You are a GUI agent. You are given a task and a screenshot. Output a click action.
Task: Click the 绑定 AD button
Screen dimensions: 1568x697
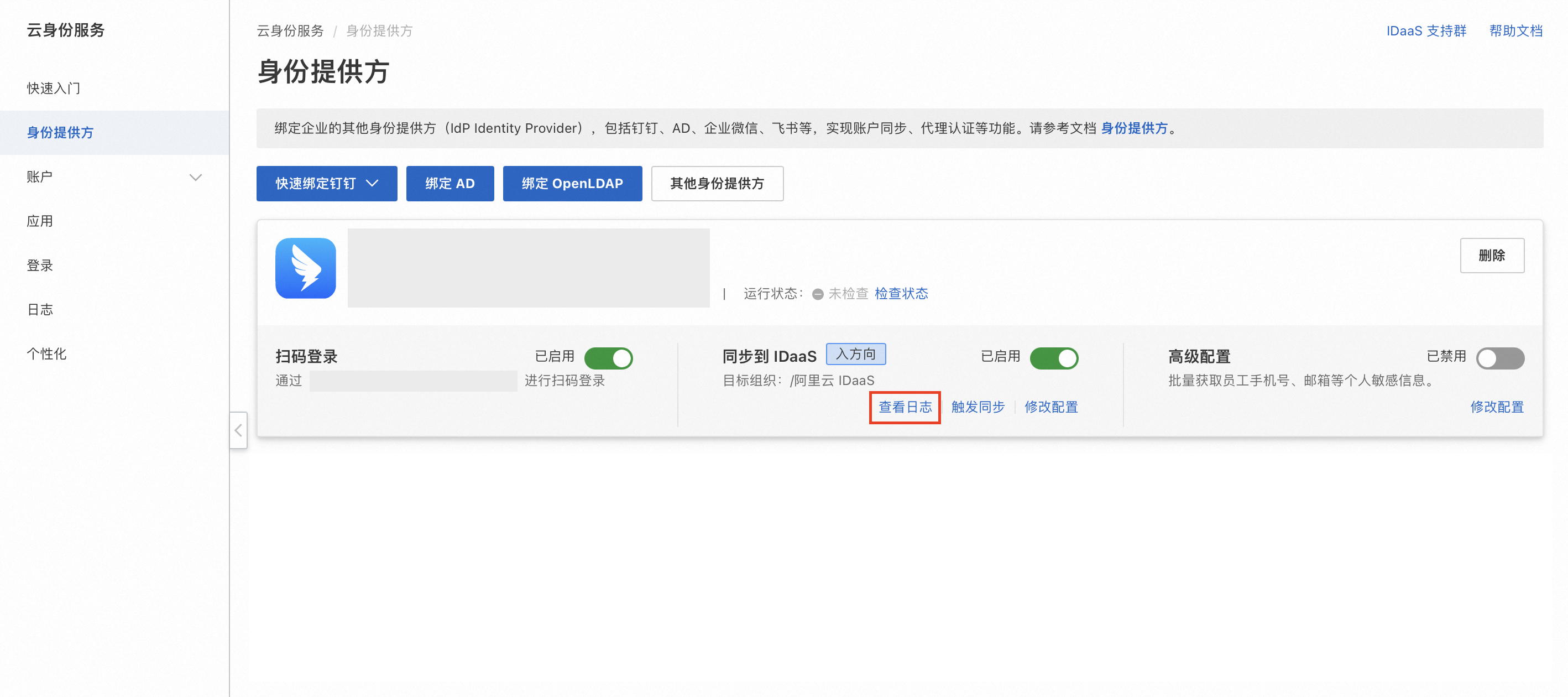point(450,184)
